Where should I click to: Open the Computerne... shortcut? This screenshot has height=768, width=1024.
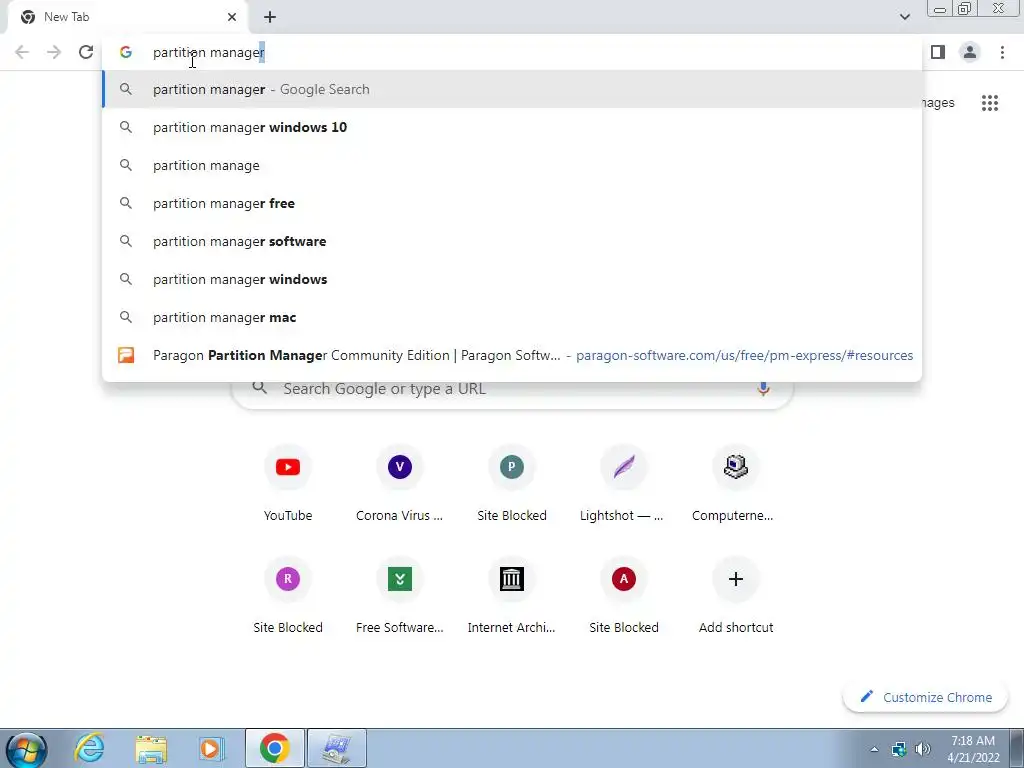(x=735, y=483)
